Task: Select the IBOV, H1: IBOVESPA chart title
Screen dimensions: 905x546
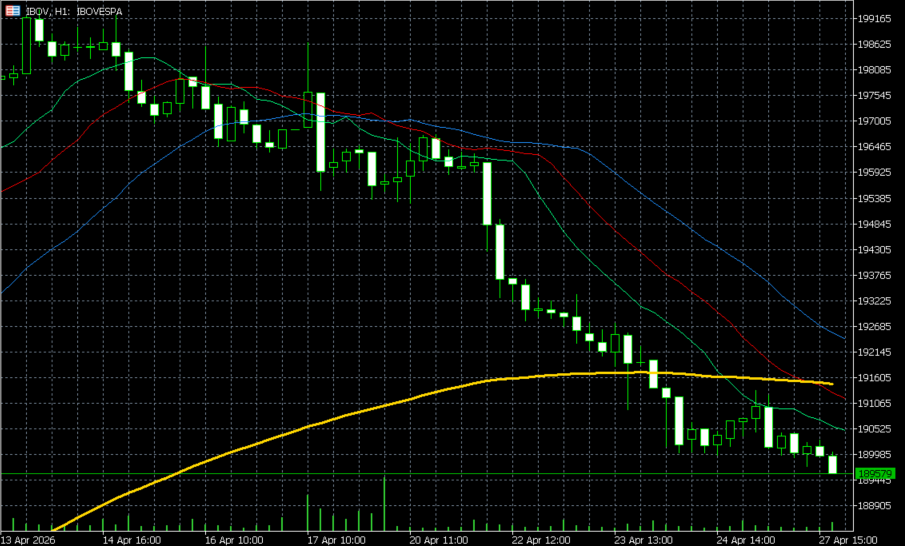Action: coord(74,12)
